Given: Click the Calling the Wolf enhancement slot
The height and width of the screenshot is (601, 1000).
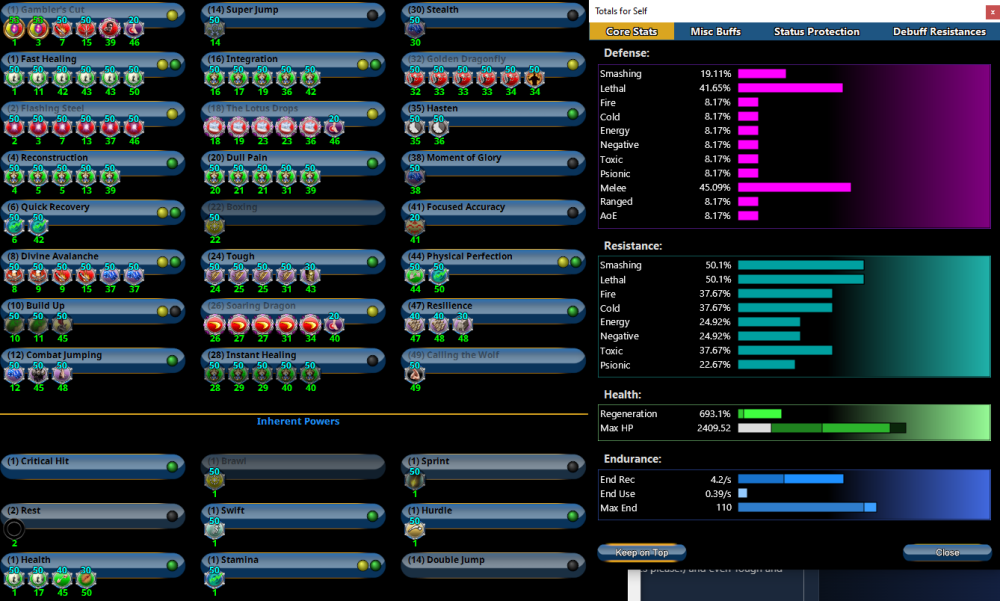Looking at the screenshot, I should [x=414, y=375].
